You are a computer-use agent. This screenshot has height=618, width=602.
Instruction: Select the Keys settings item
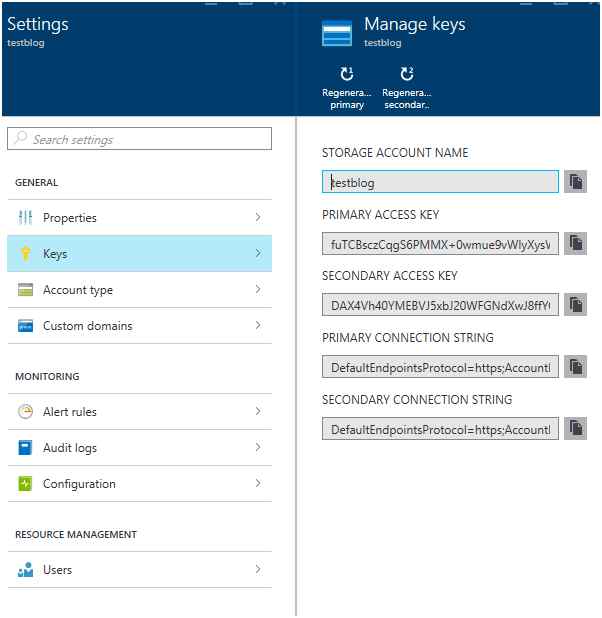(x=138, y=254)
